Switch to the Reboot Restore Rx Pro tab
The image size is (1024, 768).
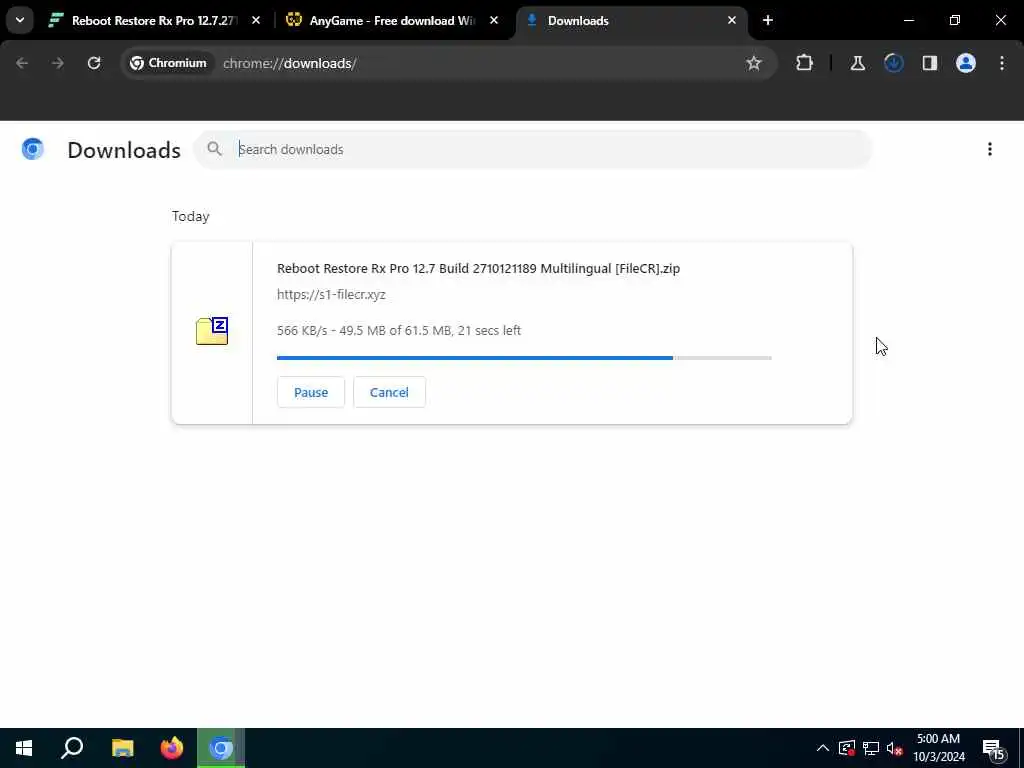153,20
